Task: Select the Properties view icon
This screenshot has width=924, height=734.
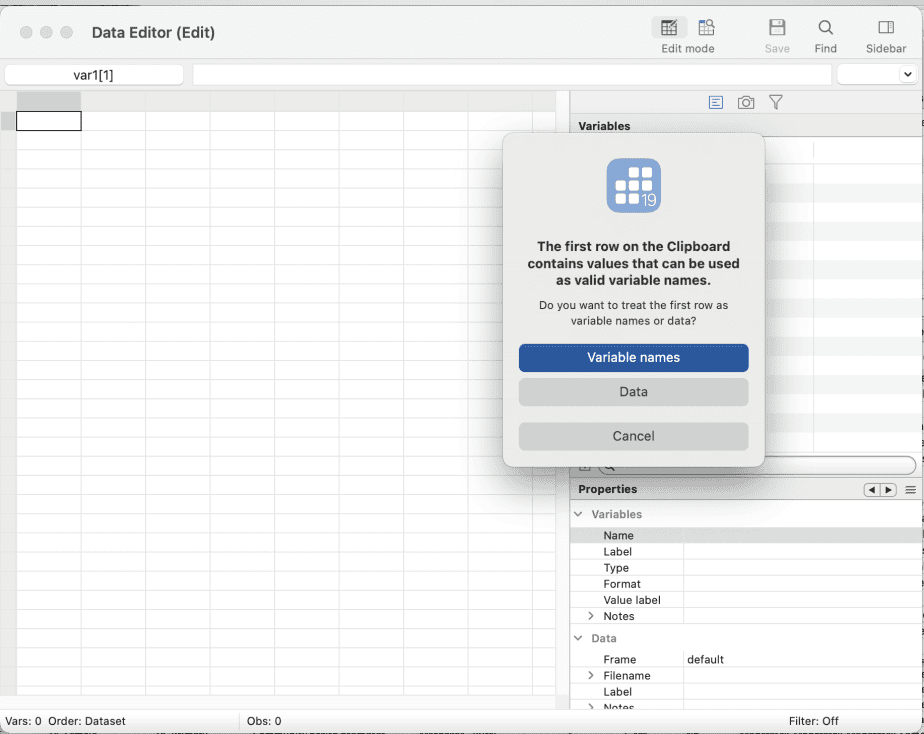Action: pyautogui.click(x=715, y=102)
